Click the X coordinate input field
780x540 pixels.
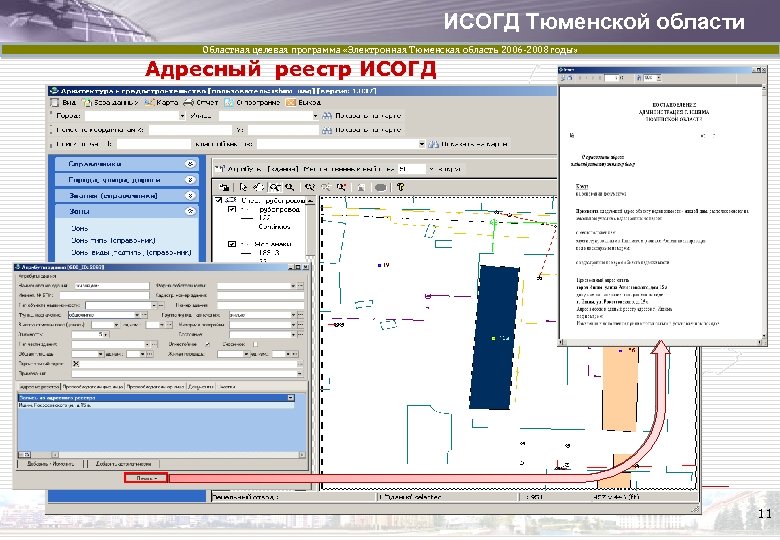coord(190,130)
